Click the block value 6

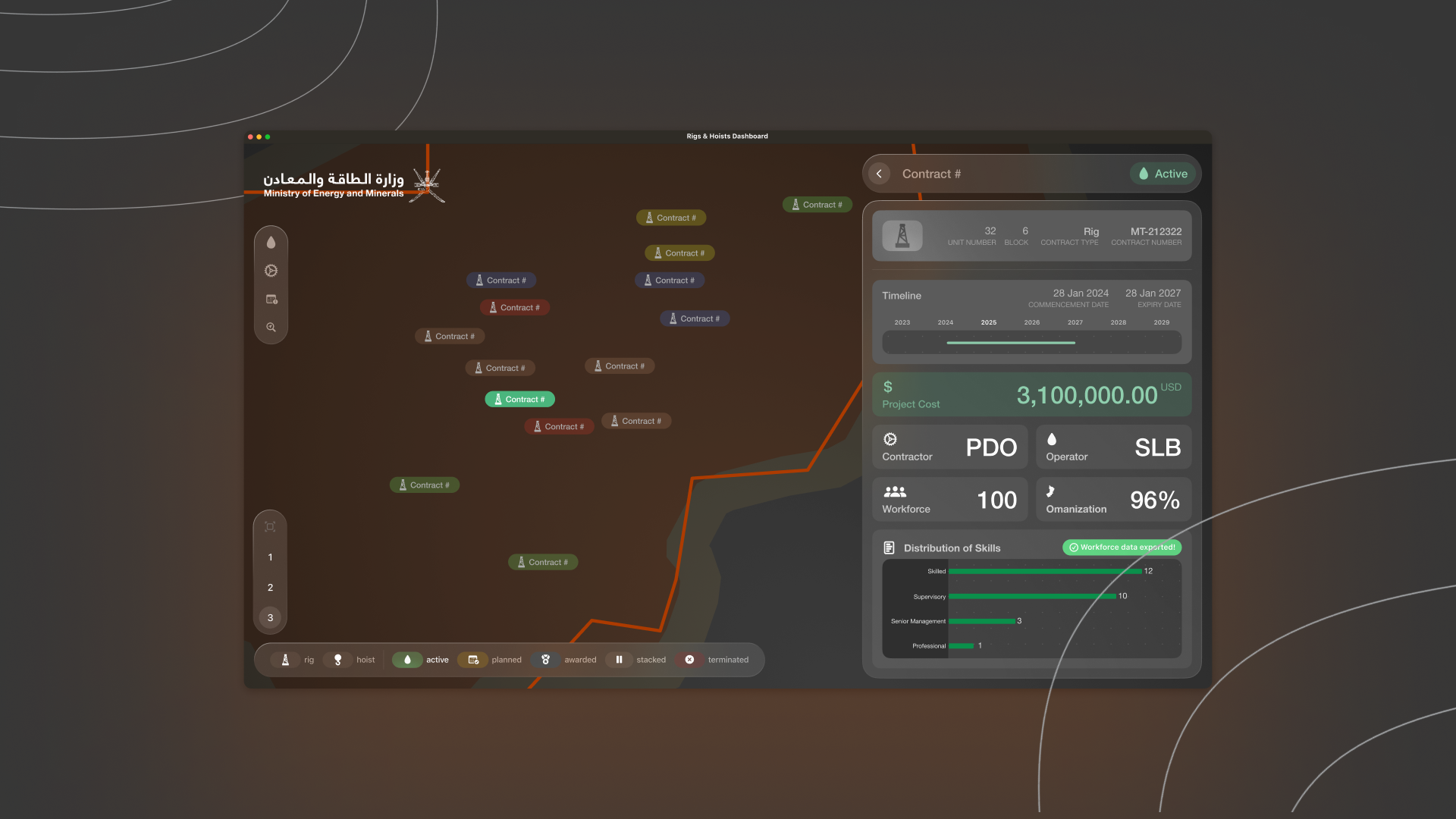pyautogui.click(x=1025, y=231)
